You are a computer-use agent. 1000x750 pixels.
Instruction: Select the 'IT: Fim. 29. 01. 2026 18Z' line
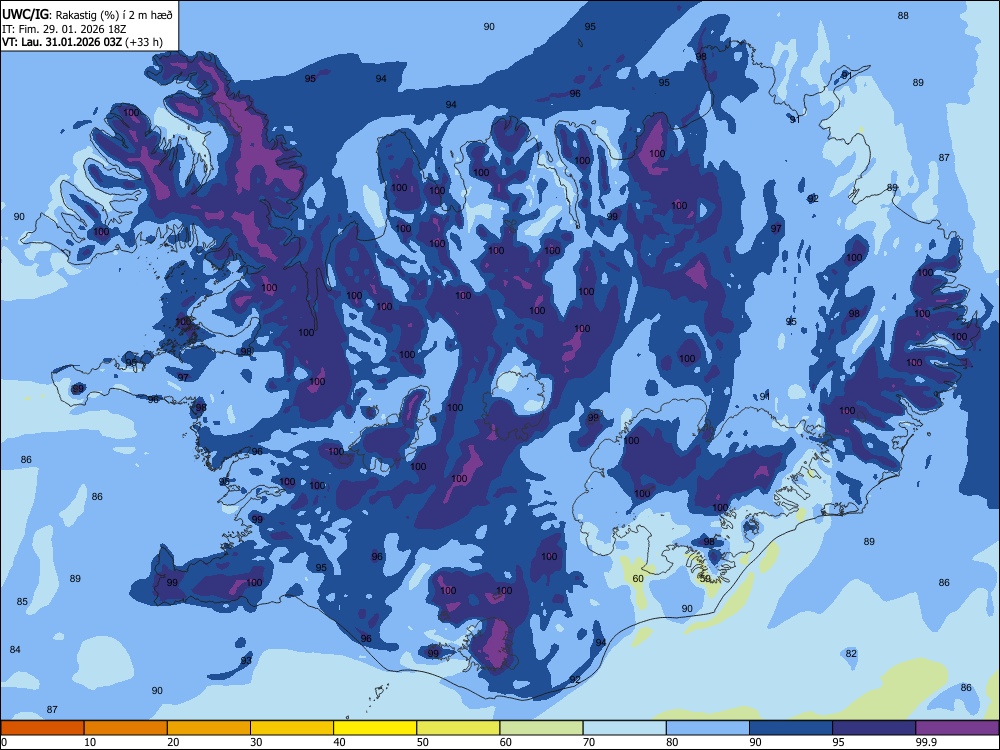pos(64,29)
